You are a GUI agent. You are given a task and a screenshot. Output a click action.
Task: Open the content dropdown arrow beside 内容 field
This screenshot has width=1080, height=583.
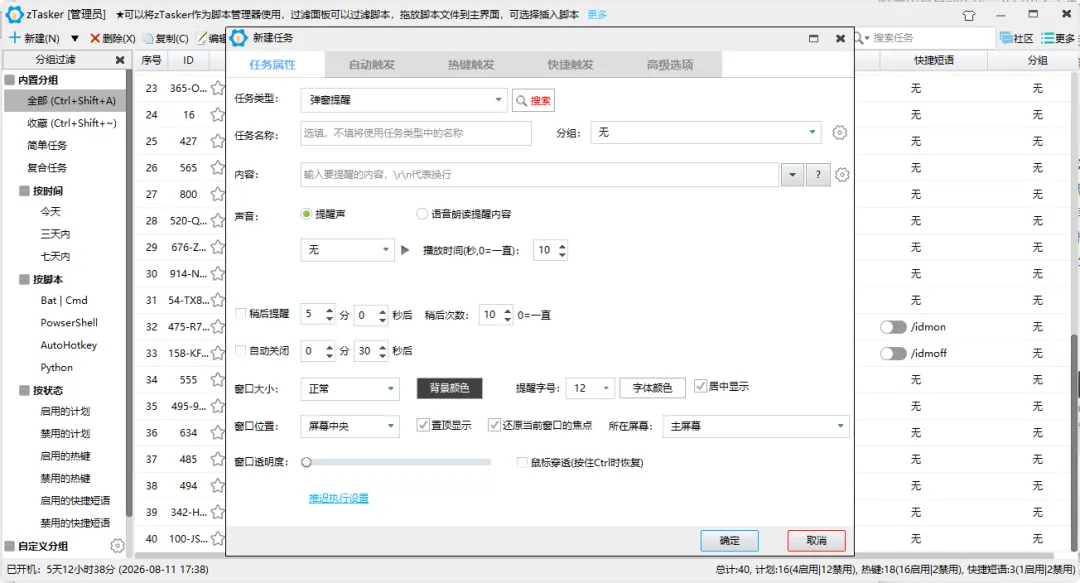tap(792, 175)
